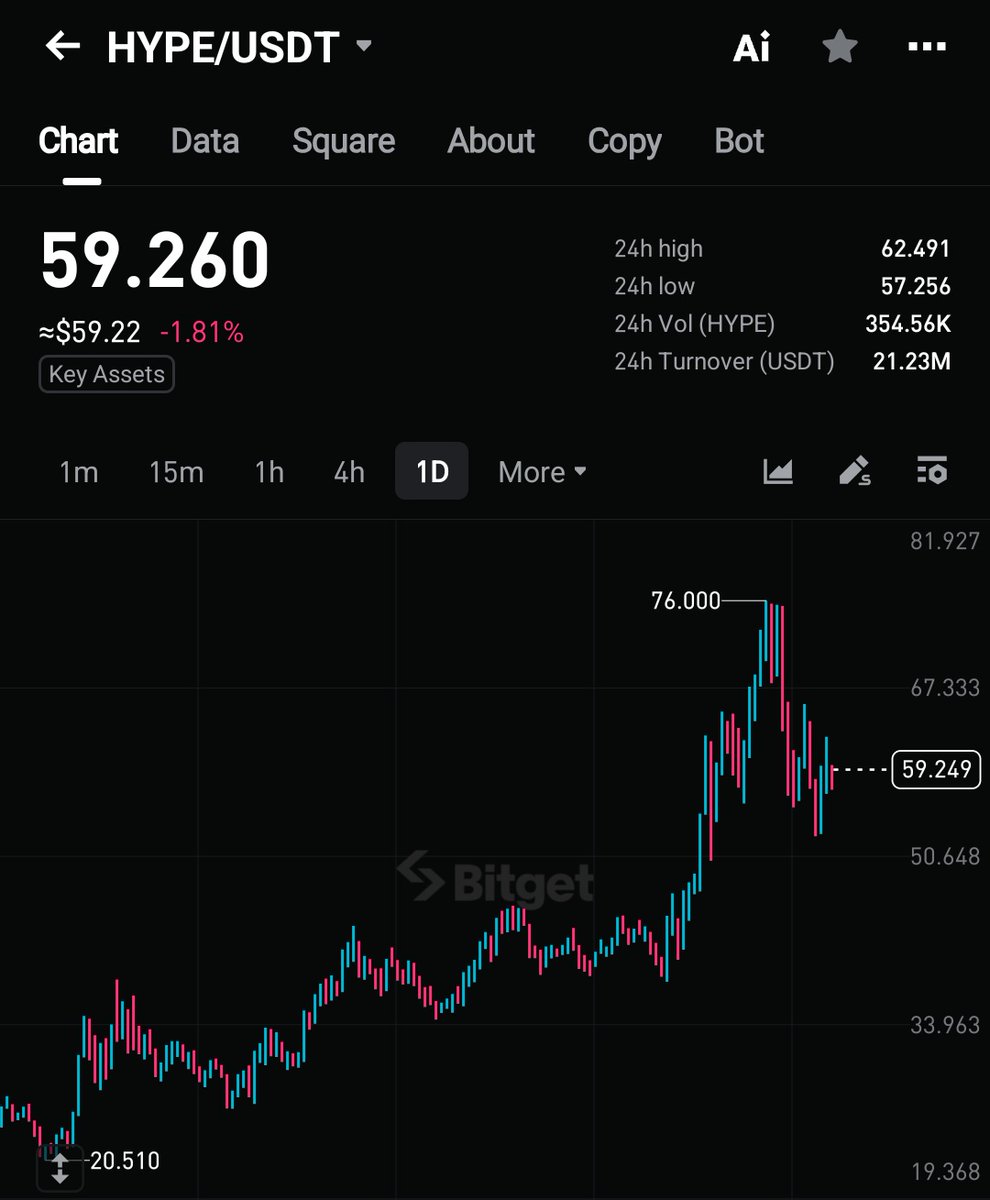Select the 1h timeframe
990x1200 pixels.
[269, 471]
